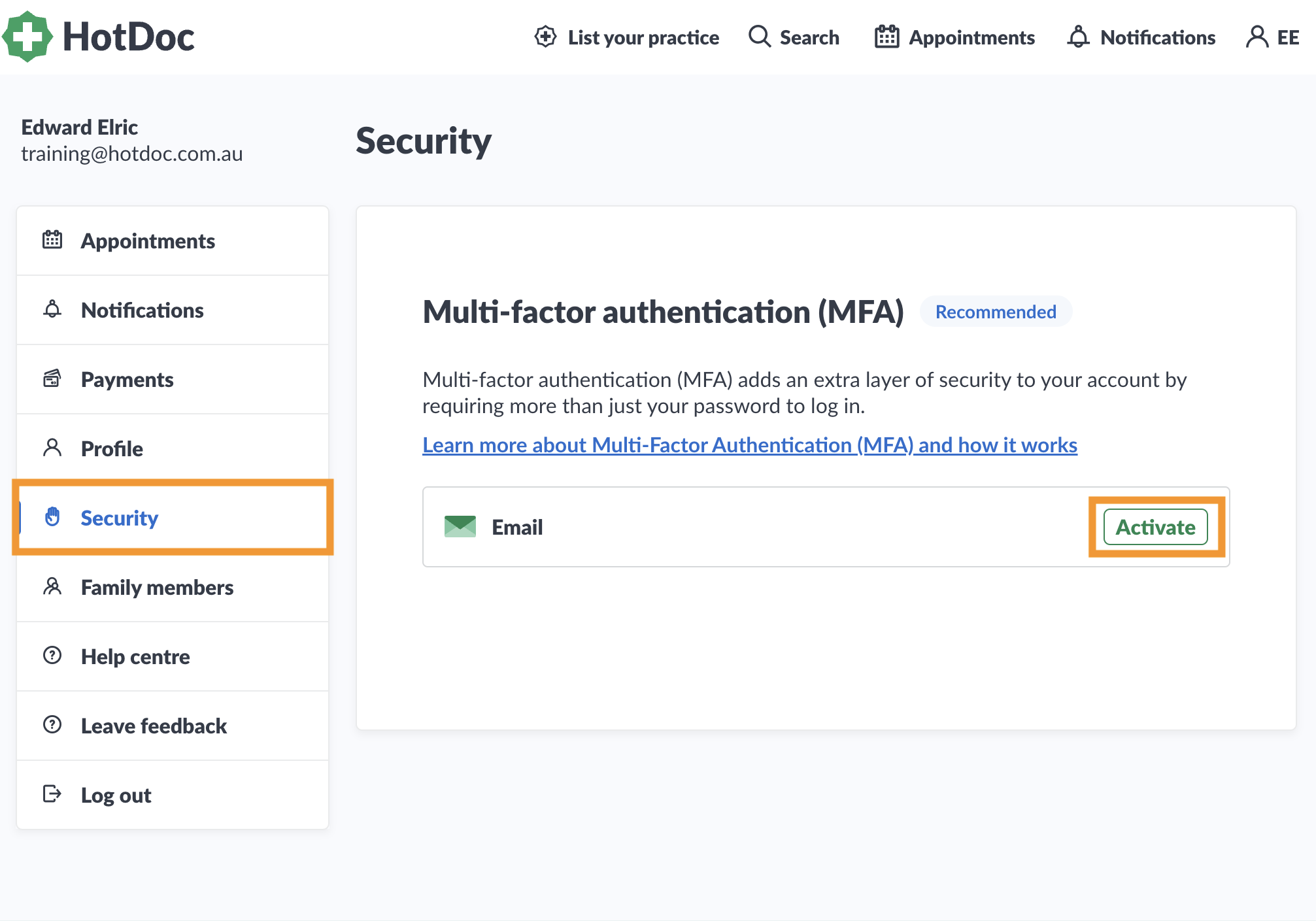This screenshot has height=921, width=1316.
Task: Open Notifications in the top navigation bar
Action: [1141, 37]
